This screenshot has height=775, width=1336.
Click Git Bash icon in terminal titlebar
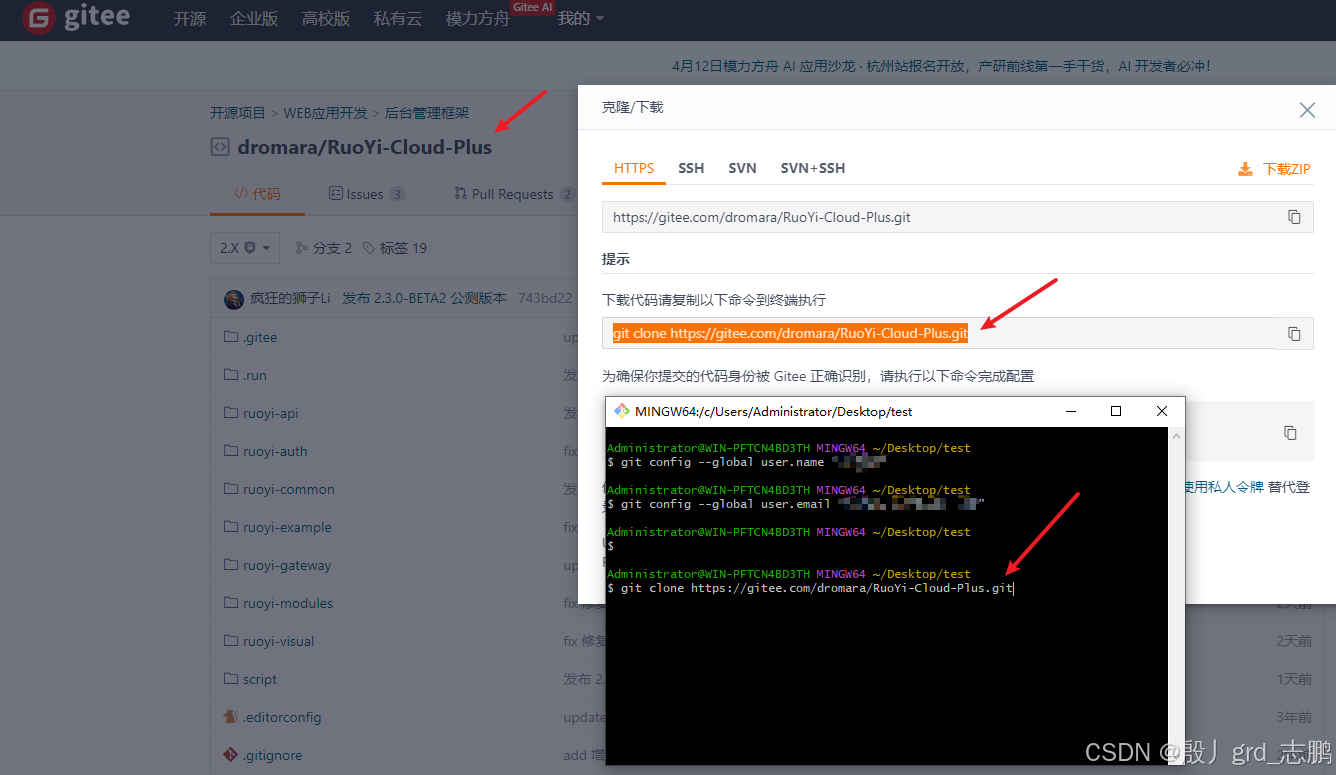pyautogui.click(x=622, y=411)
